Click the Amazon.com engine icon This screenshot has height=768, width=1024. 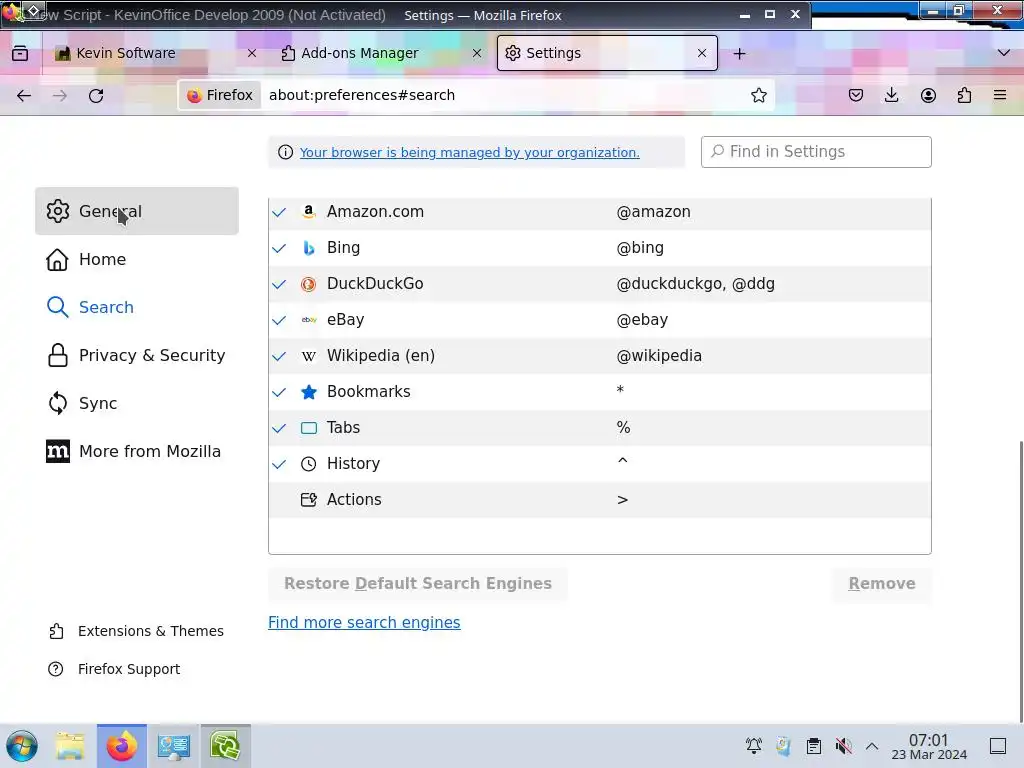click(x=308, y=212)
